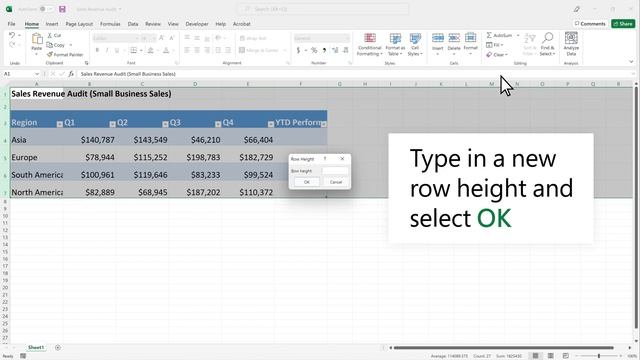Screen dimensions: 640x360
Task: Close the Row Height dialog
Action: click(342, 159)
